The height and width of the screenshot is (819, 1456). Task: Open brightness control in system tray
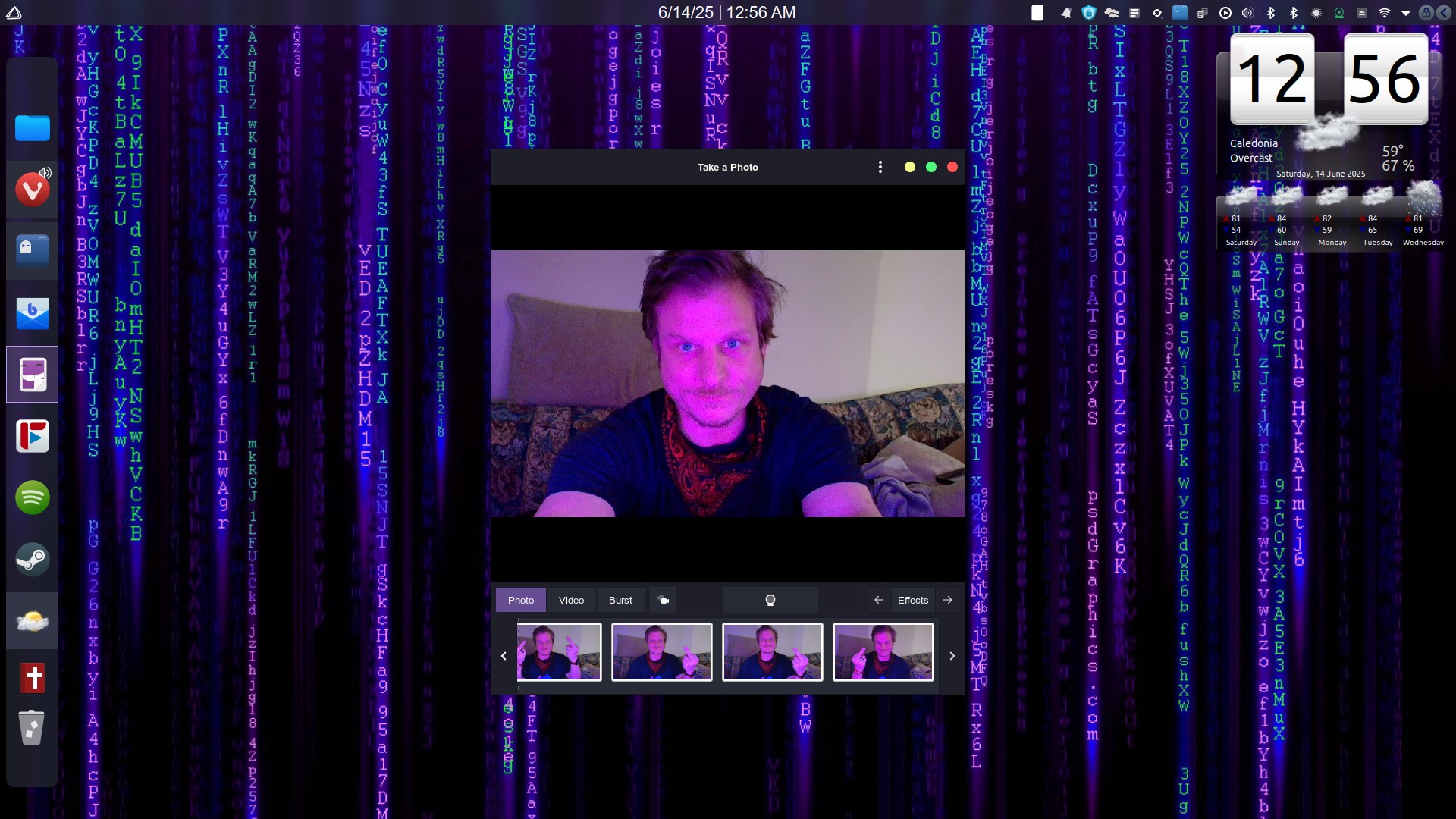[x=1316, y=13]
